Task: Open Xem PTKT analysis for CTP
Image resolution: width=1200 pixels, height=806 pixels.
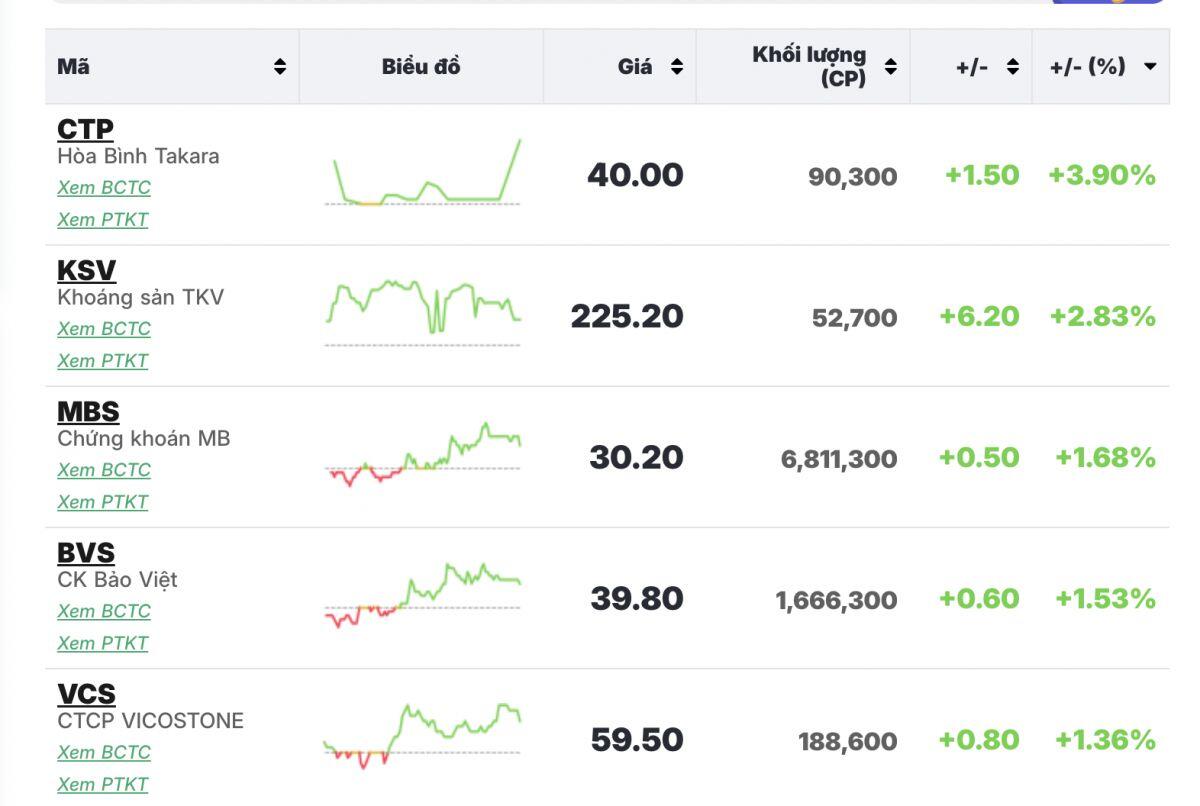Action: pos(103,220)
